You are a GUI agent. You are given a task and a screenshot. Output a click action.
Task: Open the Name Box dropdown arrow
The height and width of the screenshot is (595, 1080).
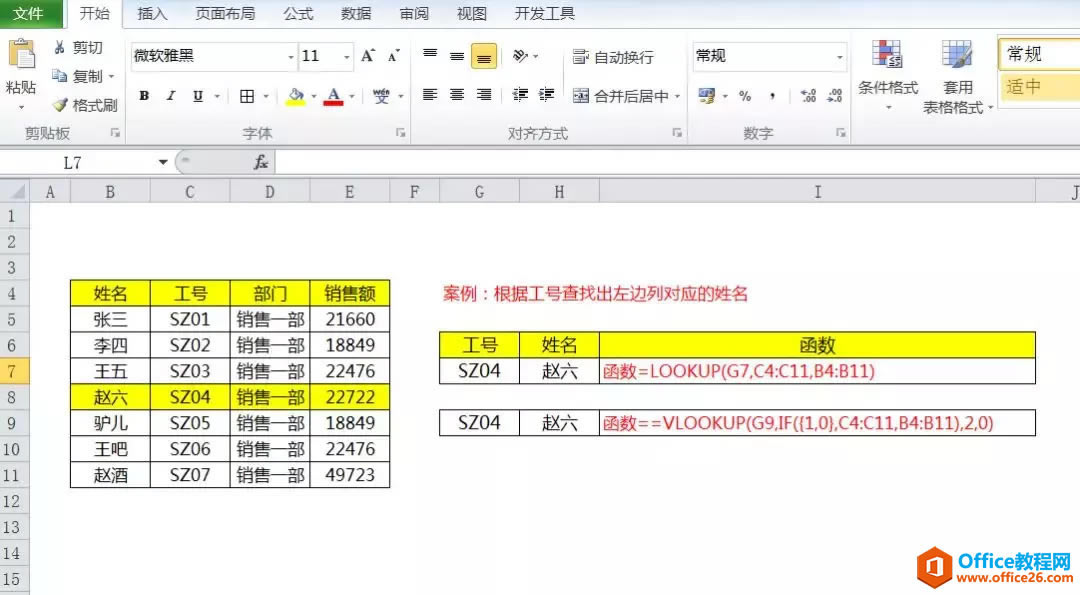click(x=163, y=163)
